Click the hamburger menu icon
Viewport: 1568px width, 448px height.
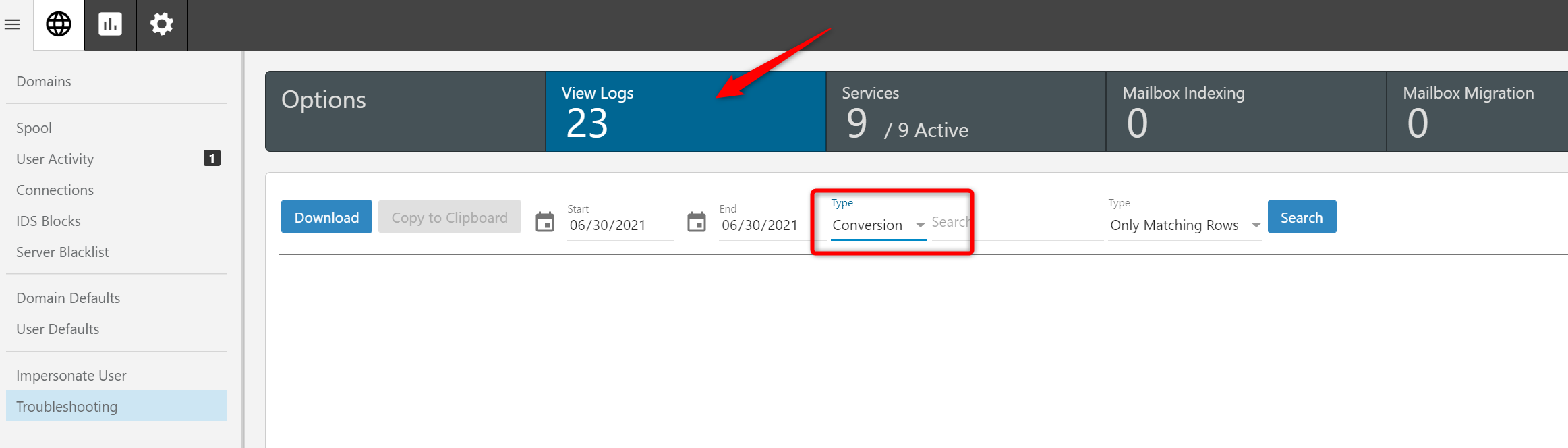tap(12, 25)
